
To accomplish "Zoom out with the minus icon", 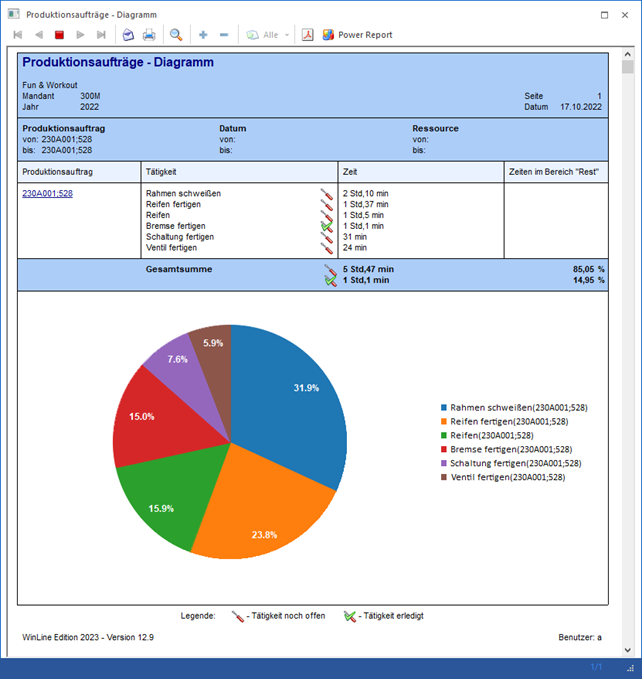I will point(224,35).
